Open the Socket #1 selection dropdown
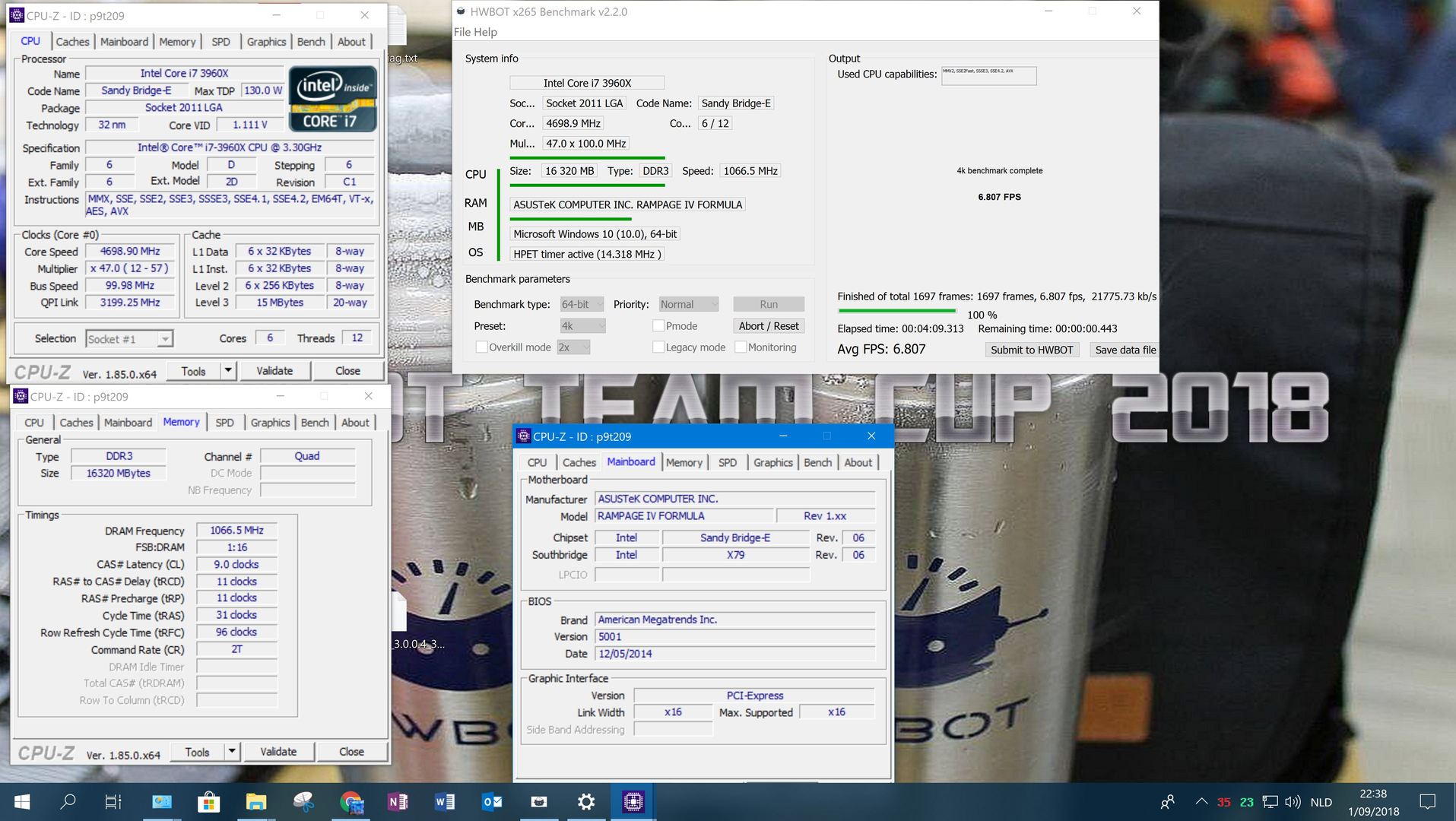This screenshot has width=1456, height=821. (x=129, y=339)
